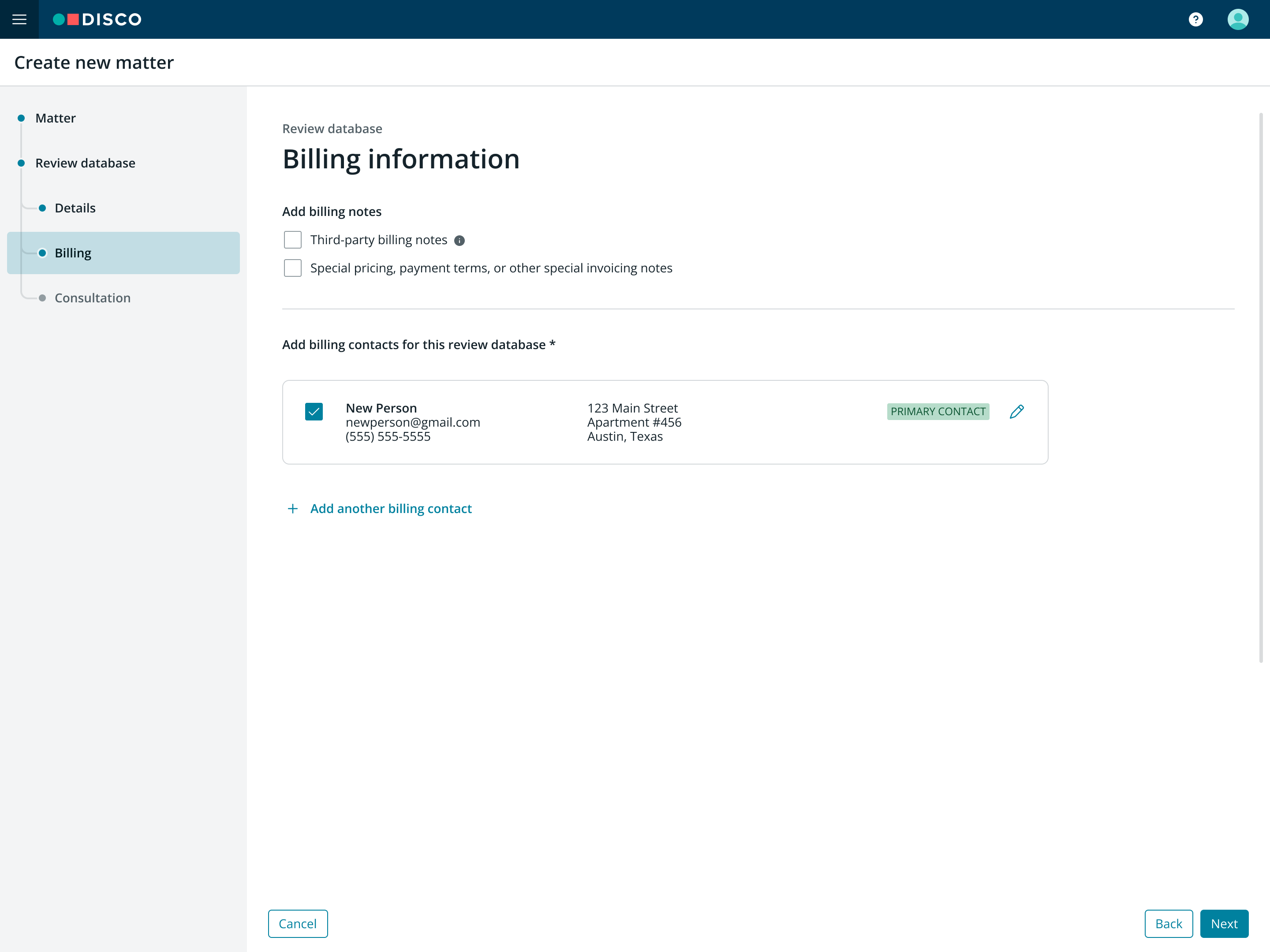
Task: Open the hamburger navigation menu
Action: point(19,19)
